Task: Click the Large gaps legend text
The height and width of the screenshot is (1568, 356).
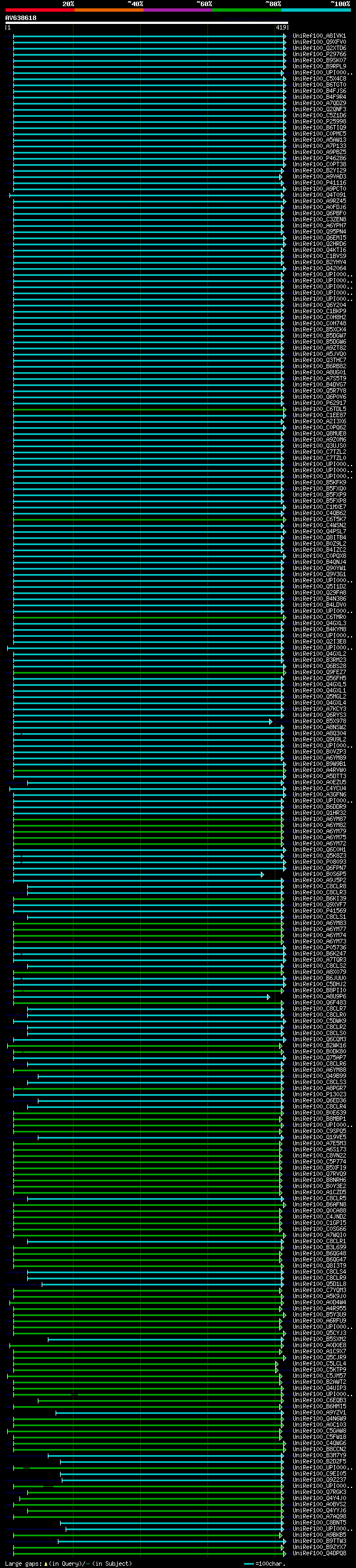Action: [67, 1563]
